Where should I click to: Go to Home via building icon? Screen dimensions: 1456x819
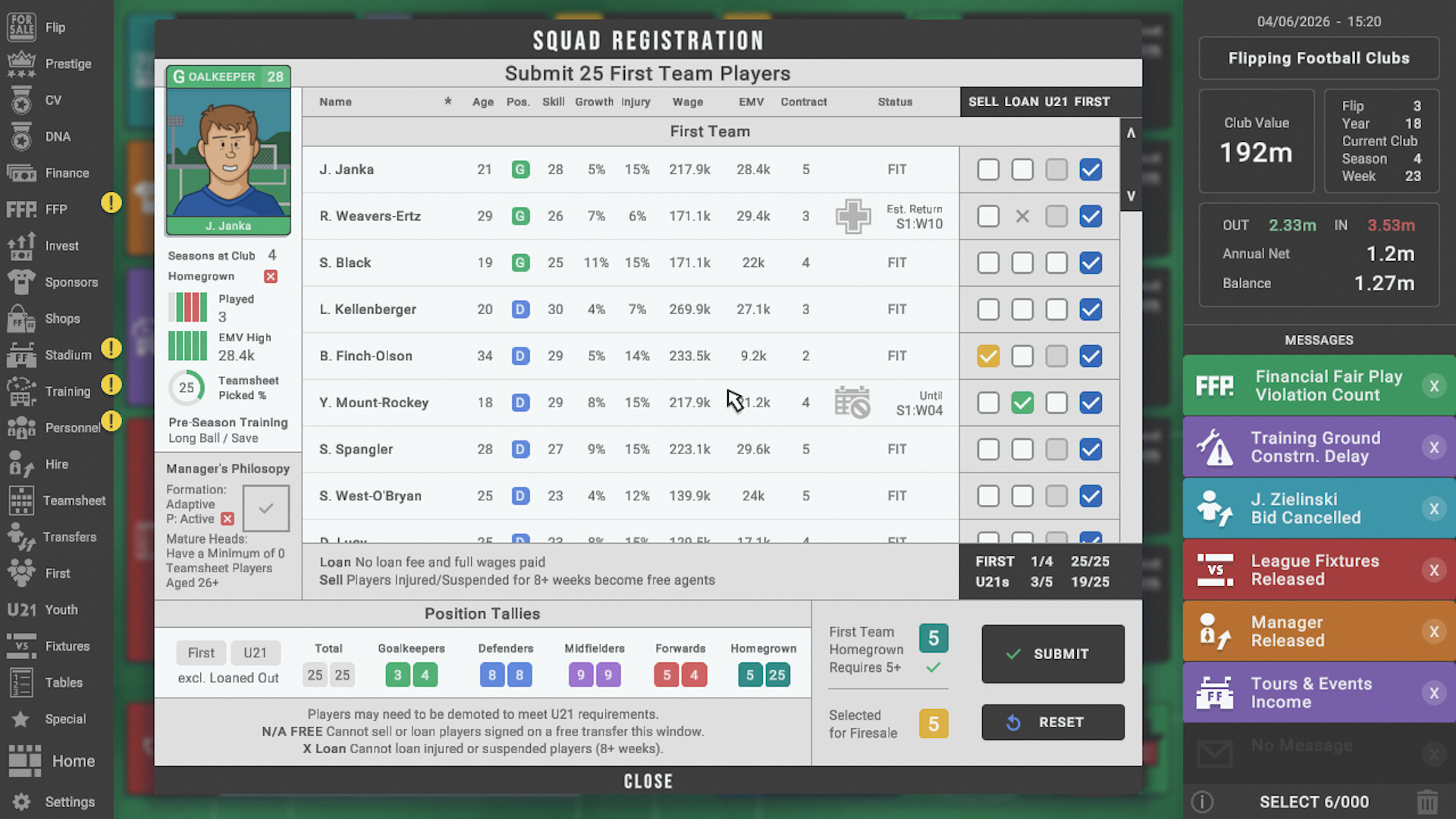(x=25, y=761)
